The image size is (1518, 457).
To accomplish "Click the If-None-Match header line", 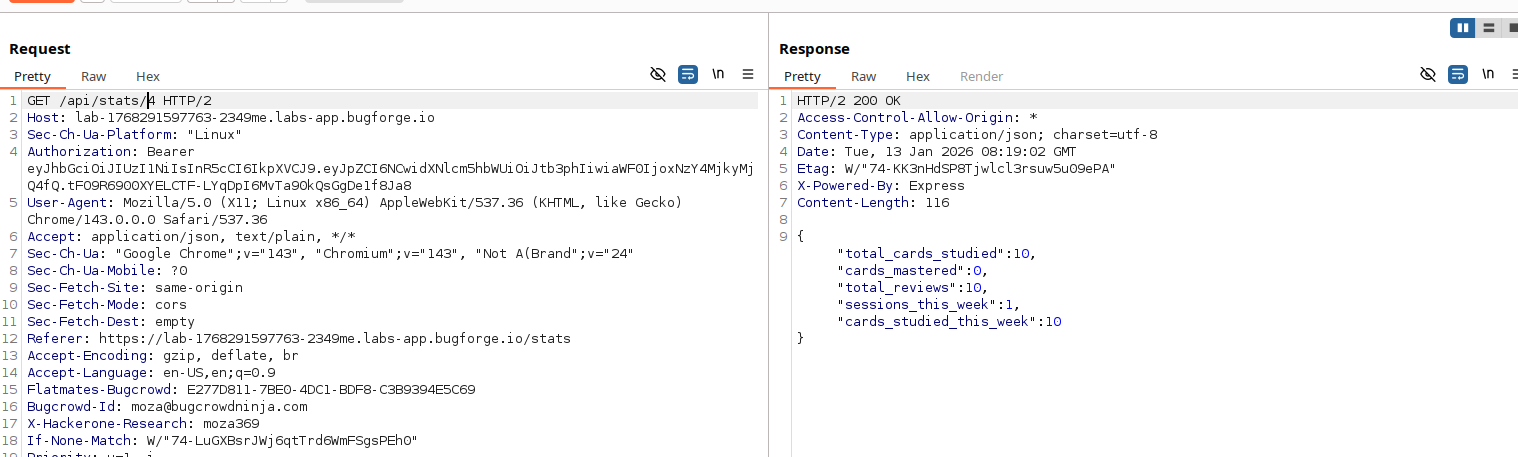I will (x=222, y=441).
